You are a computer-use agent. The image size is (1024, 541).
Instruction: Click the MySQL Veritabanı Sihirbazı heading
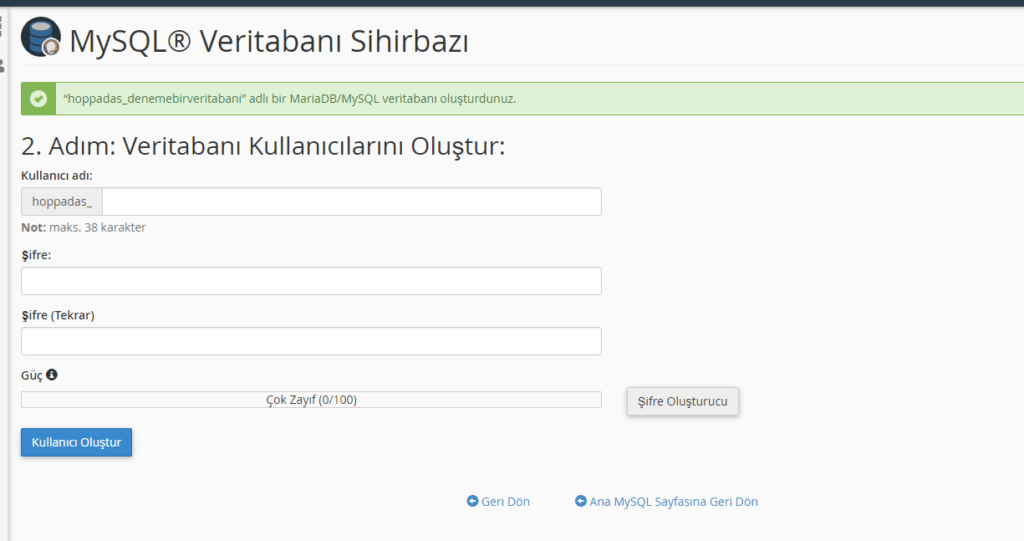tap(269, 41)
